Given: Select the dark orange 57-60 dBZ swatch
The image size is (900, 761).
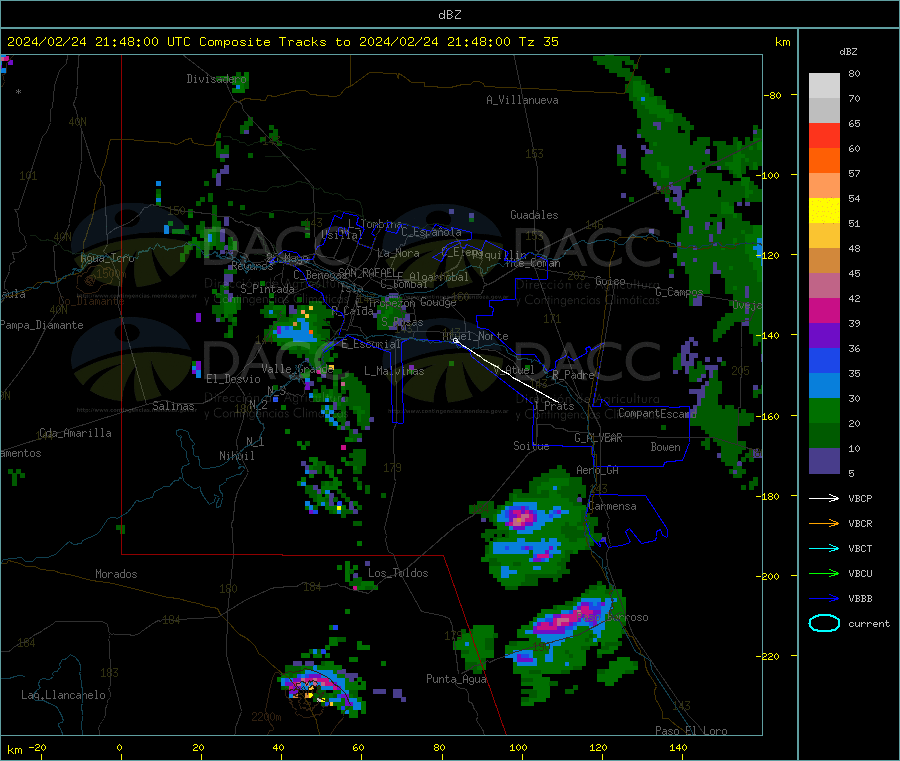Looking at the screenshot, I should pyautogui.click(x=824, y=161).
